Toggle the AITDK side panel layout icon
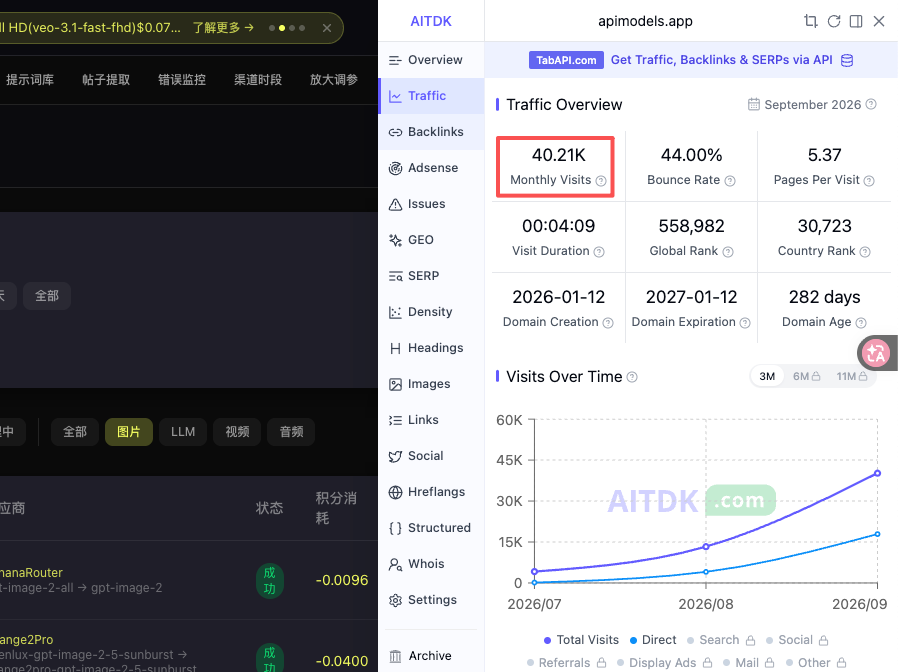Viewport: 898px width, 672px height. (856, 21)
